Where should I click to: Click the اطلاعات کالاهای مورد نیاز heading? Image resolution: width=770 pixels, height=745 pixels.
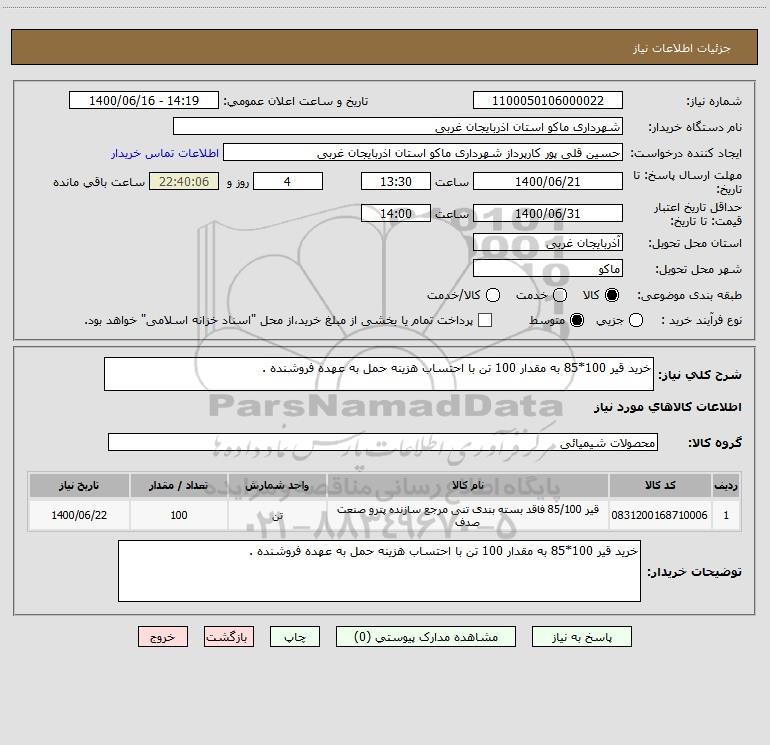click(x=667, y=407)
